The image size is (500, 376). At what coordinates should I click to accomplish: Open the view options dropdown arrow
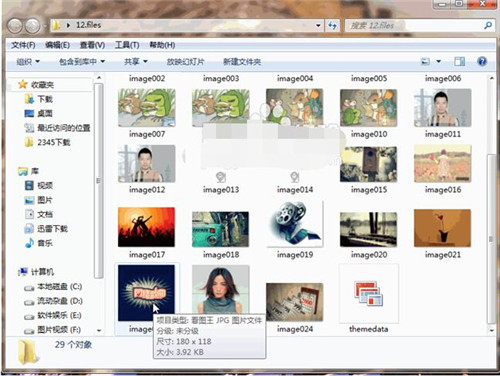(439, 61)
